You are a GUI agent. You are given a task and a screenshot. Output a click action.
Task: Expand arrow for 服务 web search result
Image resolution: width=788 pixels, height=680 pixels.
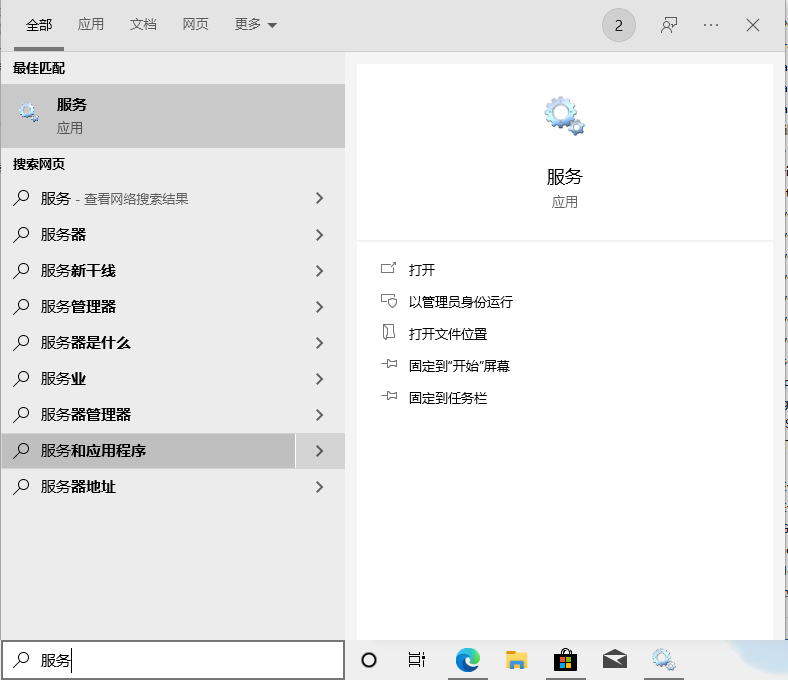tap(320, 198)
